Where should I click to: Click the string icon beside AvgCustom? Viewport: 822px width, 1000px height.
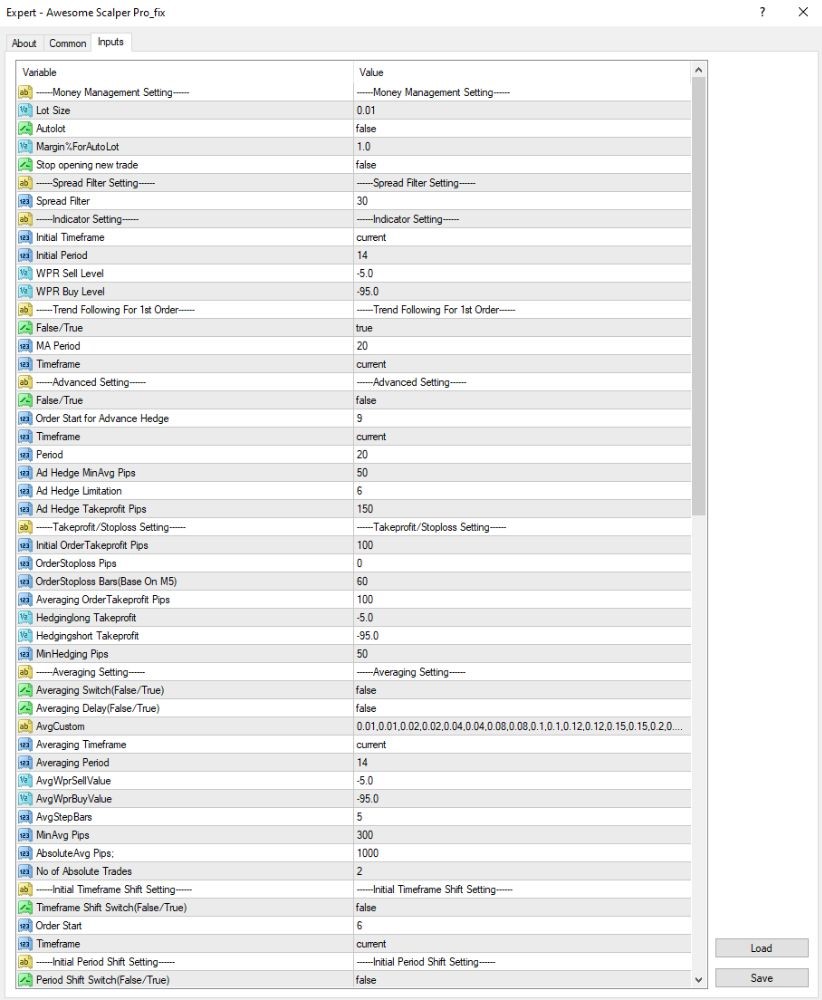tap(25, 726)
